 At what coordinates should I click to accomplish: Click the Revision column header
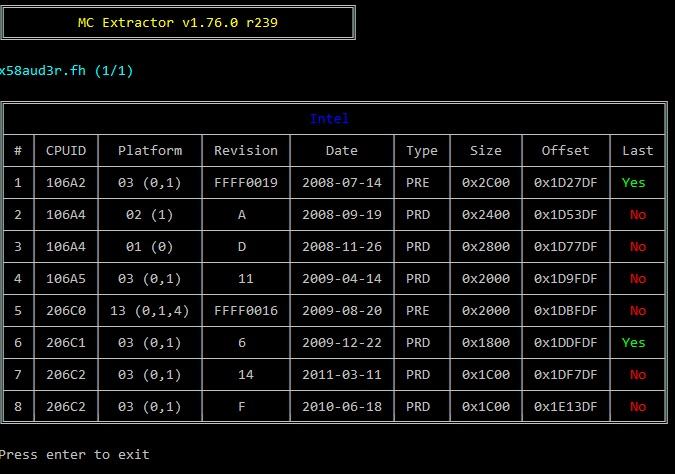(x=246, y=151)
